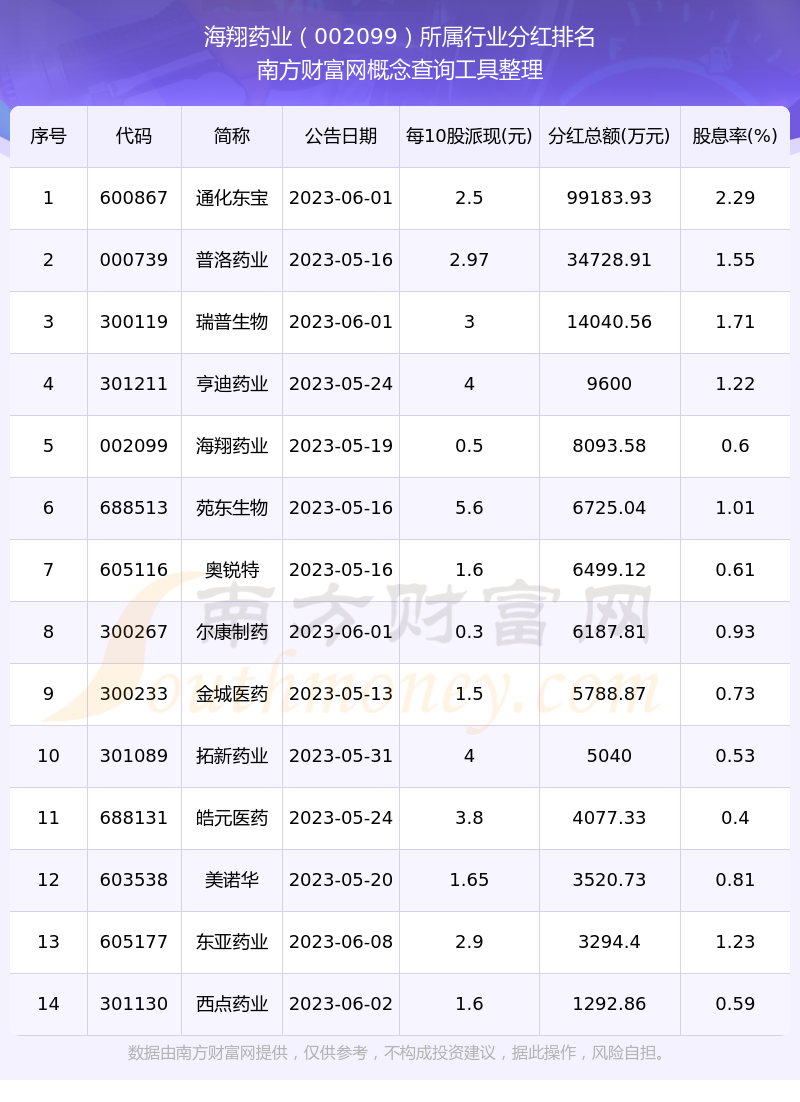Image resolution: width=800 pixels, height=1102 pixels.
Task: Click the 苑东生物 name cell
Action: pos(232,508)
